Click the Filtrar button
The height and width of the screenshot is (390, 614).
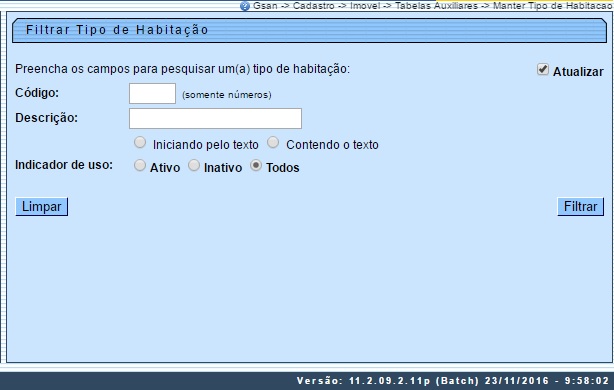[x=580, y=206]
